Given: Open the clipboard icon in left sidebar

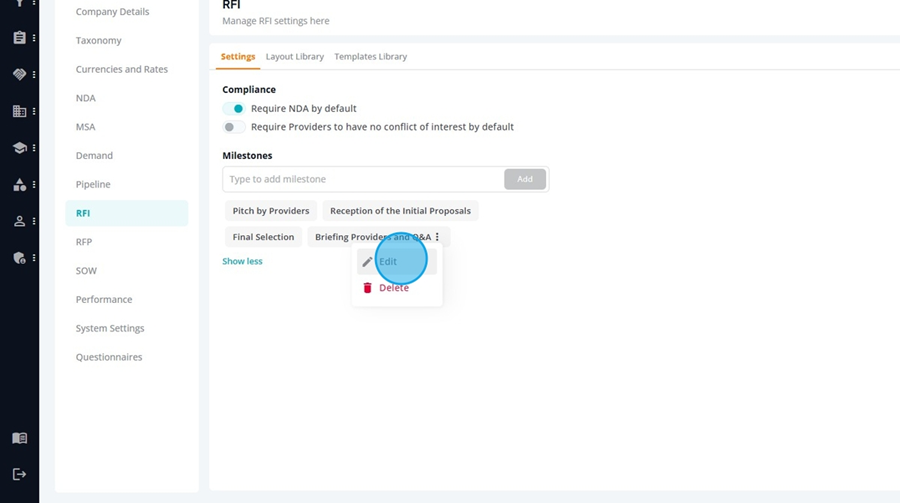Looking at the screenshot, I should click(20, 38).
